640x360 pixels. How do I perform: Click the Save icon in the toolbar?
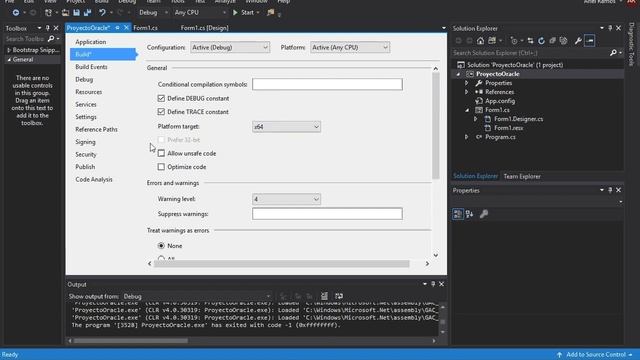[x=76, y=13]
